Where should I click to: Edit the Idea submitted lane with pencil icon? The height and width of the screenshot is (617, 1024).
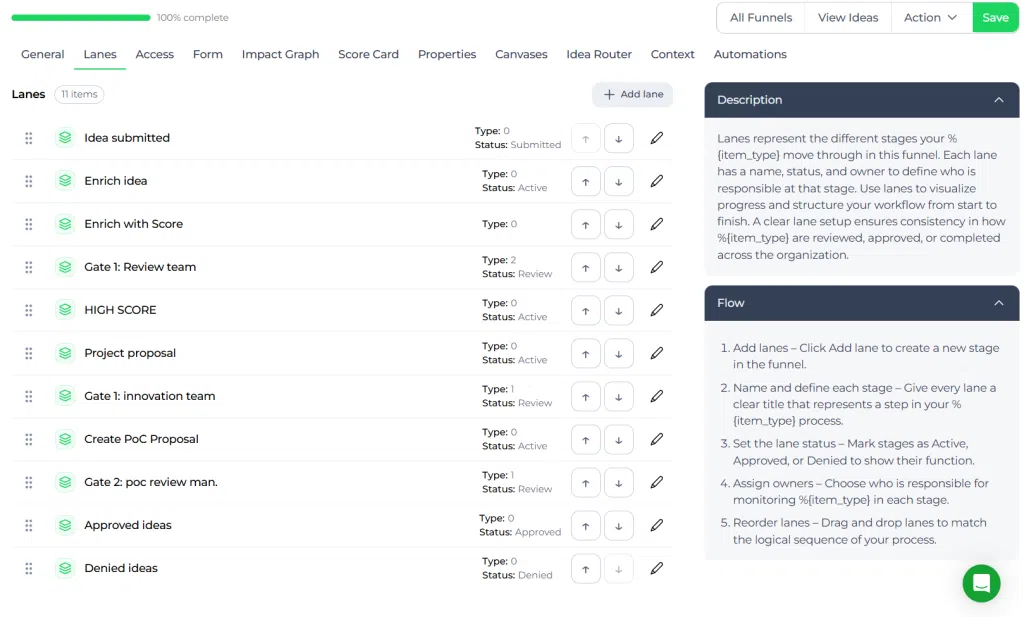coord(656,138)
